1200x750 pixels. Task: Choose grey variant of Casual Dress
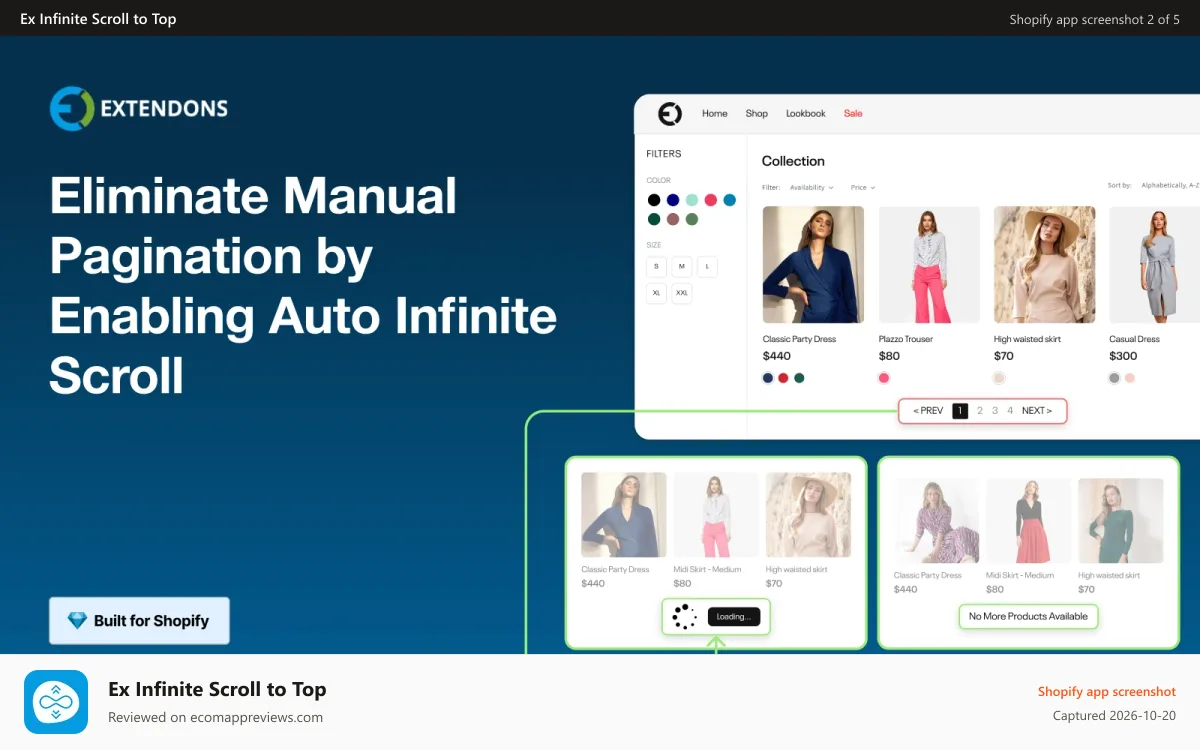(1114, 378)
